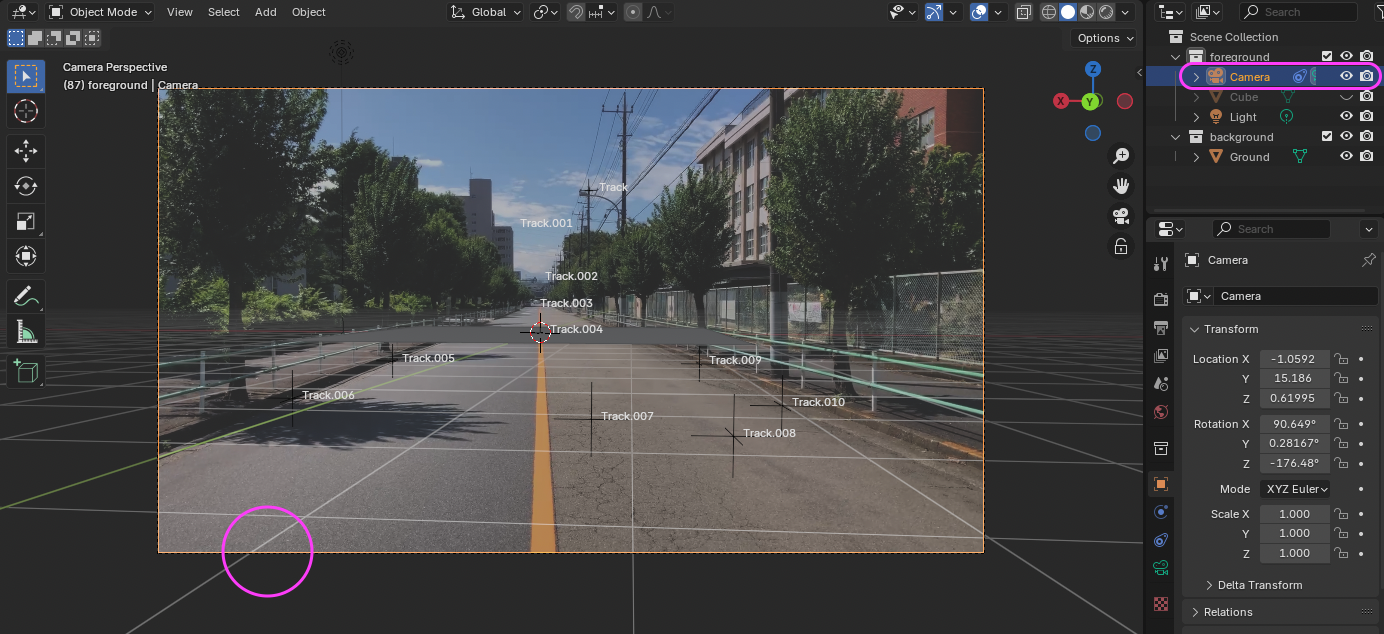Open the Add menu
Screen dimensions: 1384x634
[x=265, y=12]
